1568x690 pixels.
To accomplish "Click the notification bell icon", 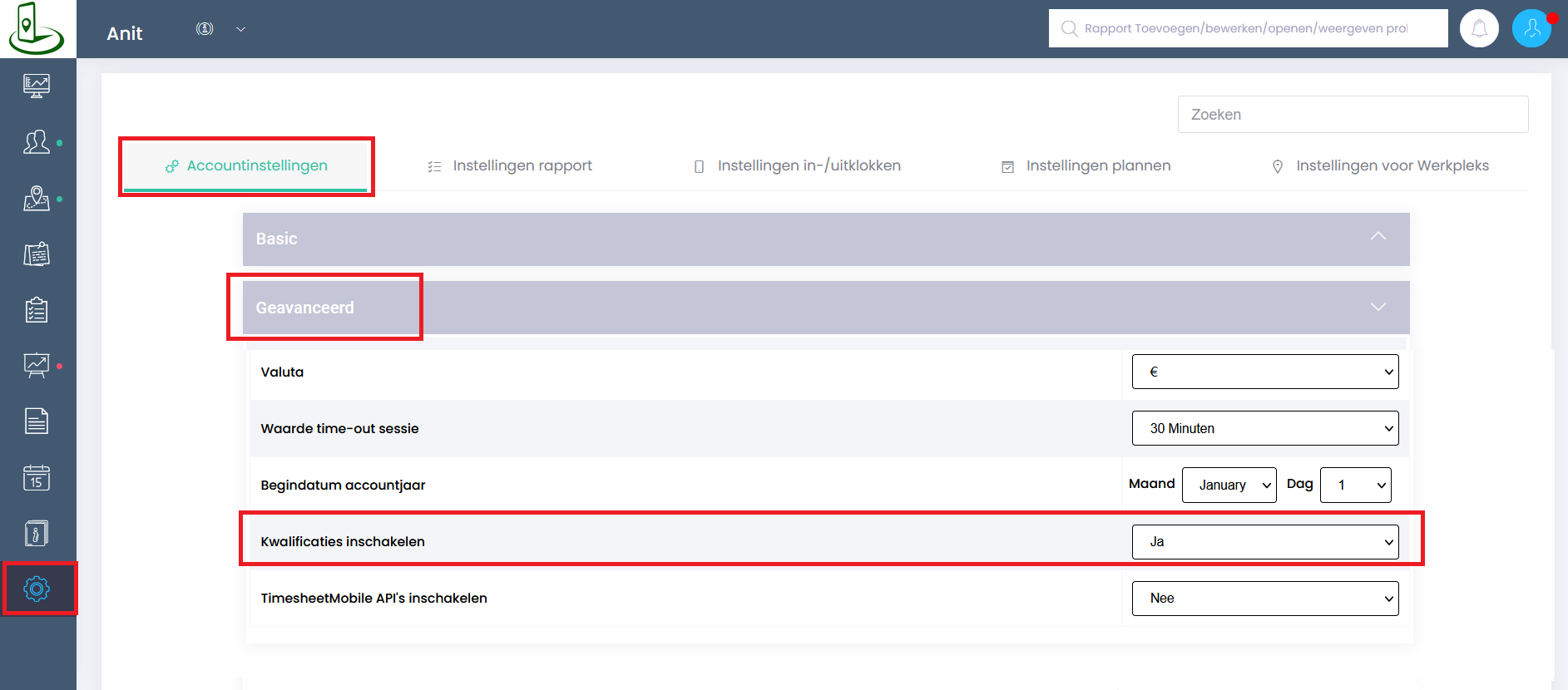I will [1479, 29].
